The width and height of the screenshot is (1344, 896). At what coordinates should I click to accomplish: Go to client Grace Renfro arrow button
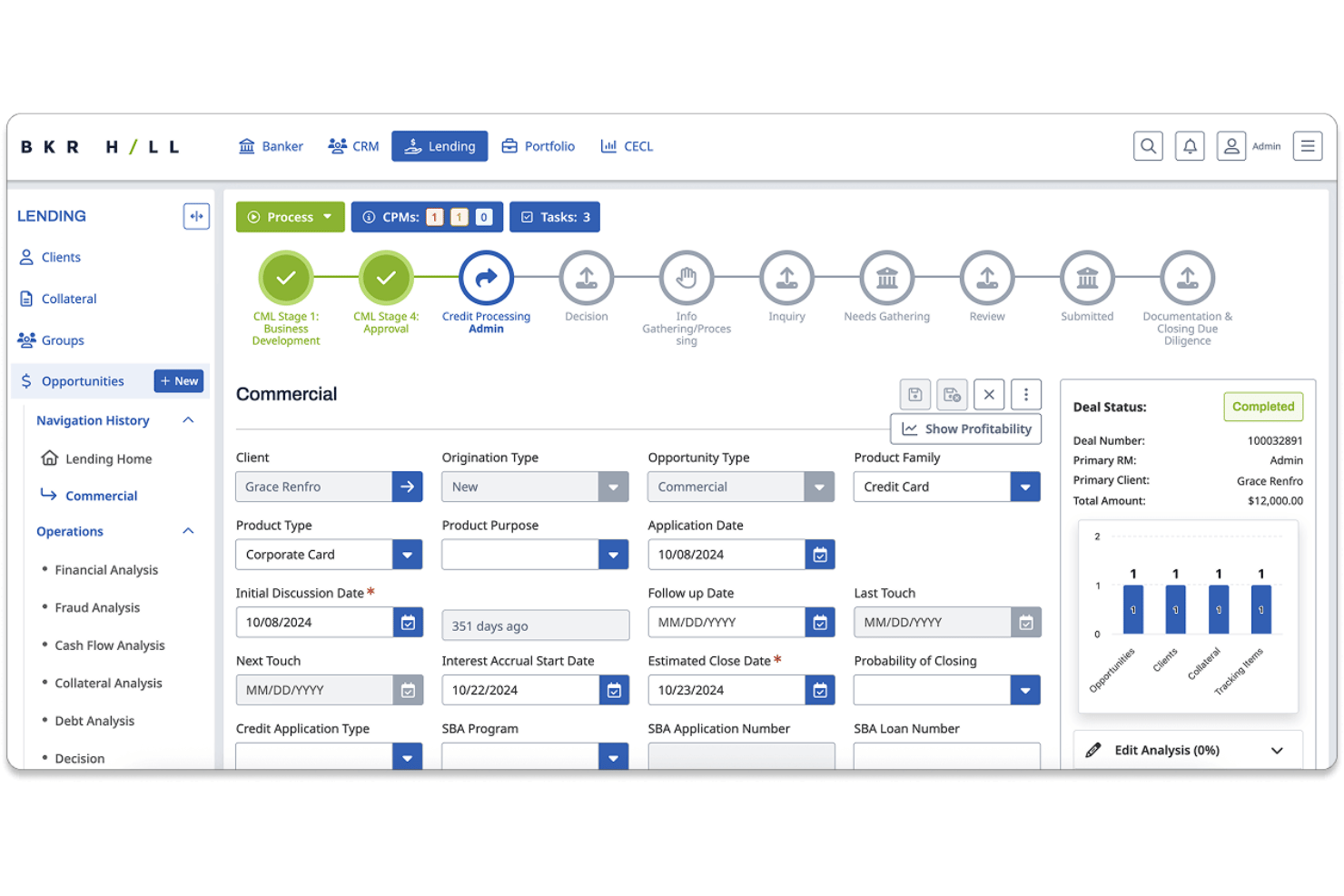click(407, 487)
